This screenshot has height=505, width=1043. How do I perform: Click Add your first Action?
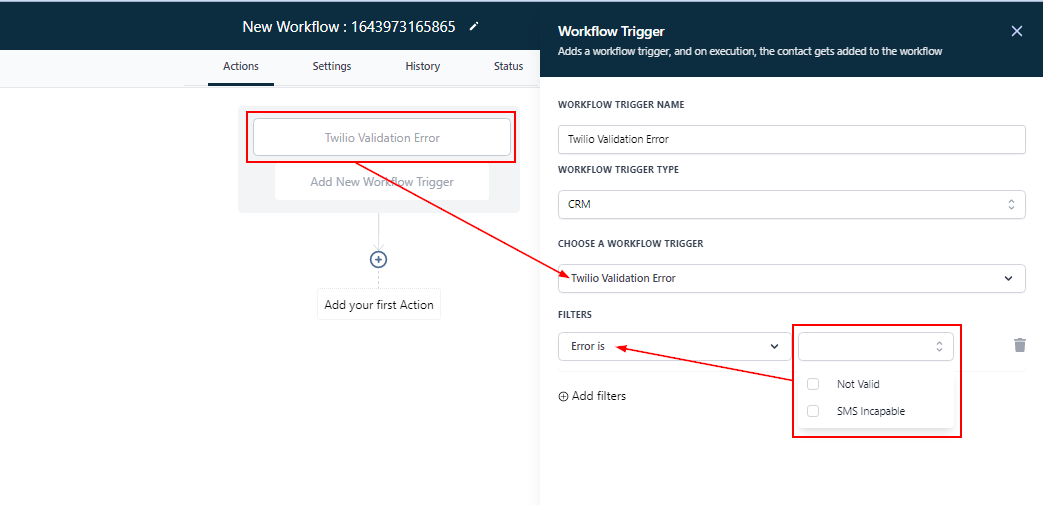point(379,305)
